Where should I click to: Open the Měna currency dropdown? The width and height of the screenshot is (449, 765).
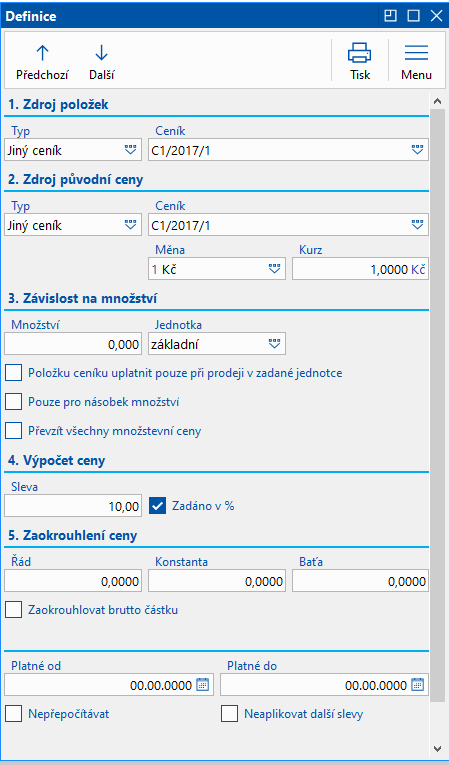(274, 269)
